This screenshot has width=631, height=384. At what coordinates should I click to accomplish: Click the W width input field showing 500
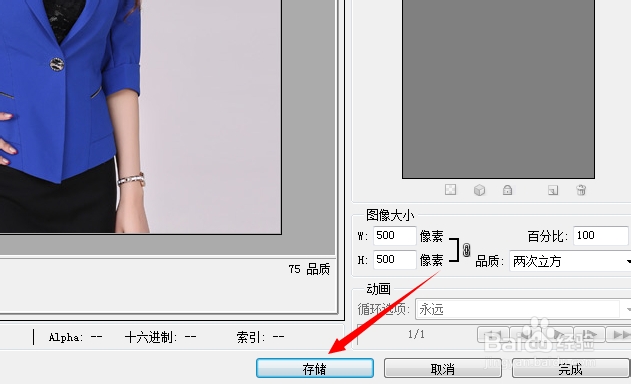tap(394, 235)
